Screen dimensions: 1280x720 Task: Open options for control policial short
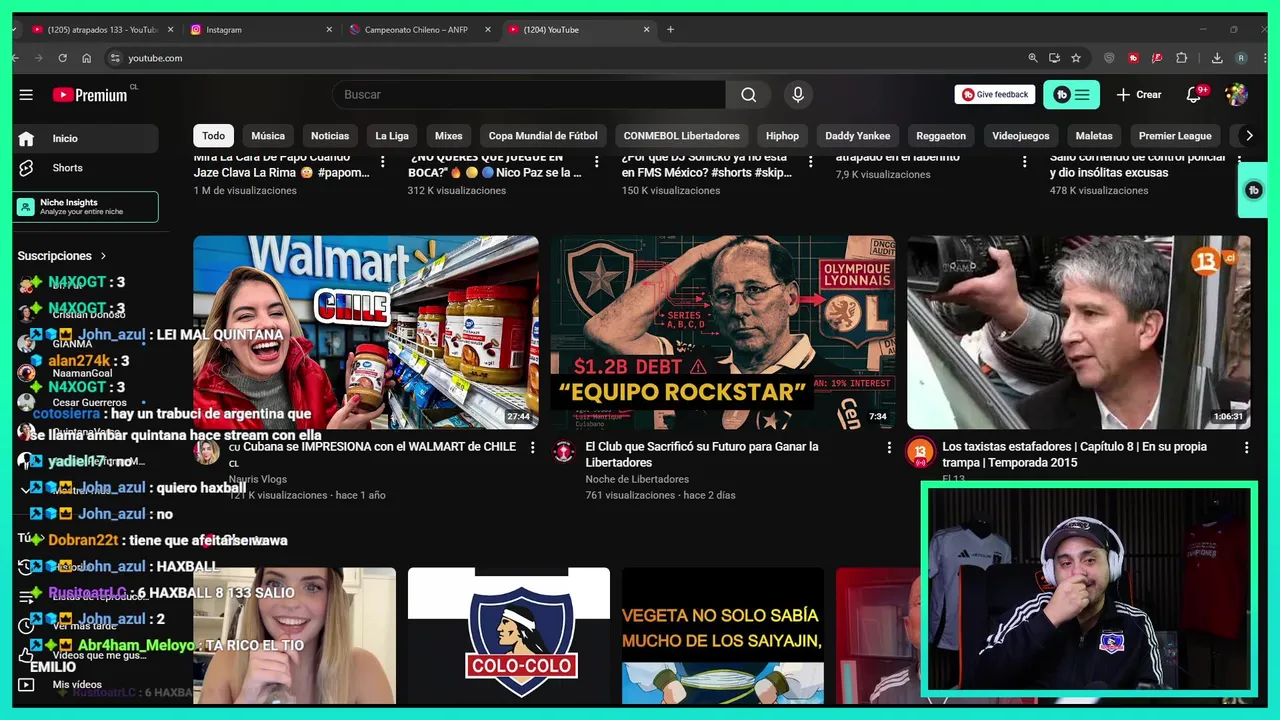click(x=1240, y=161)
